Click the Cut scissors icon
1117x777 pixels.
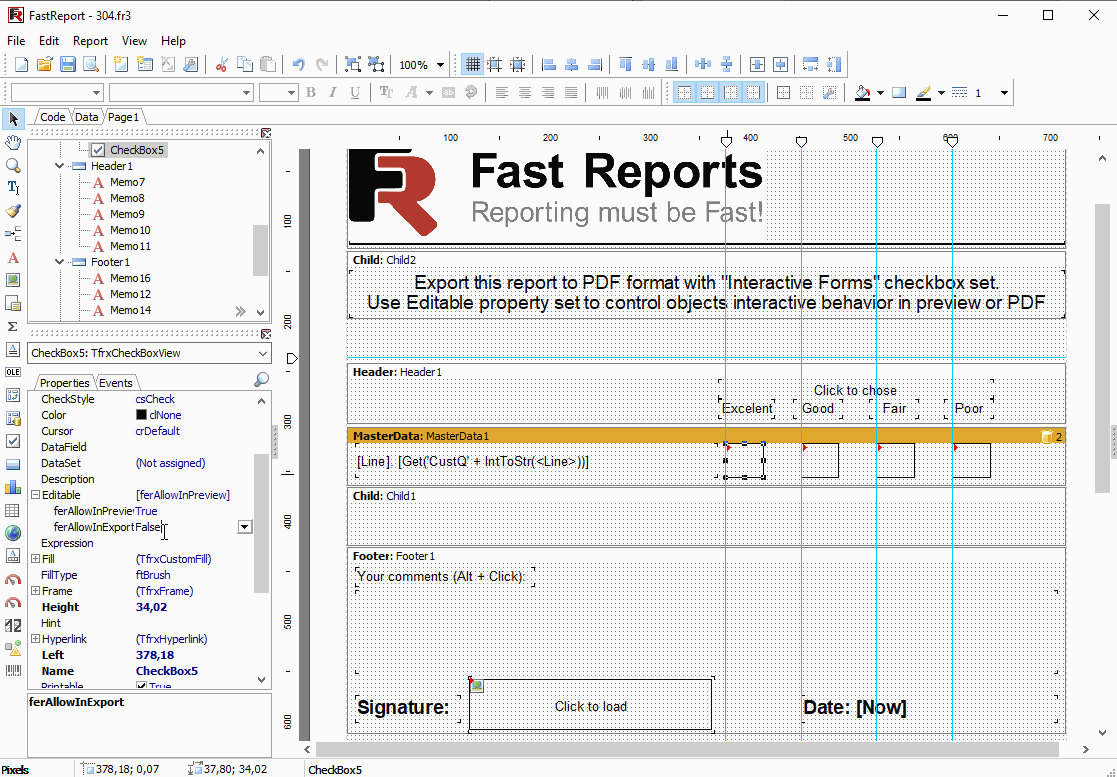(x=221, y=65)
